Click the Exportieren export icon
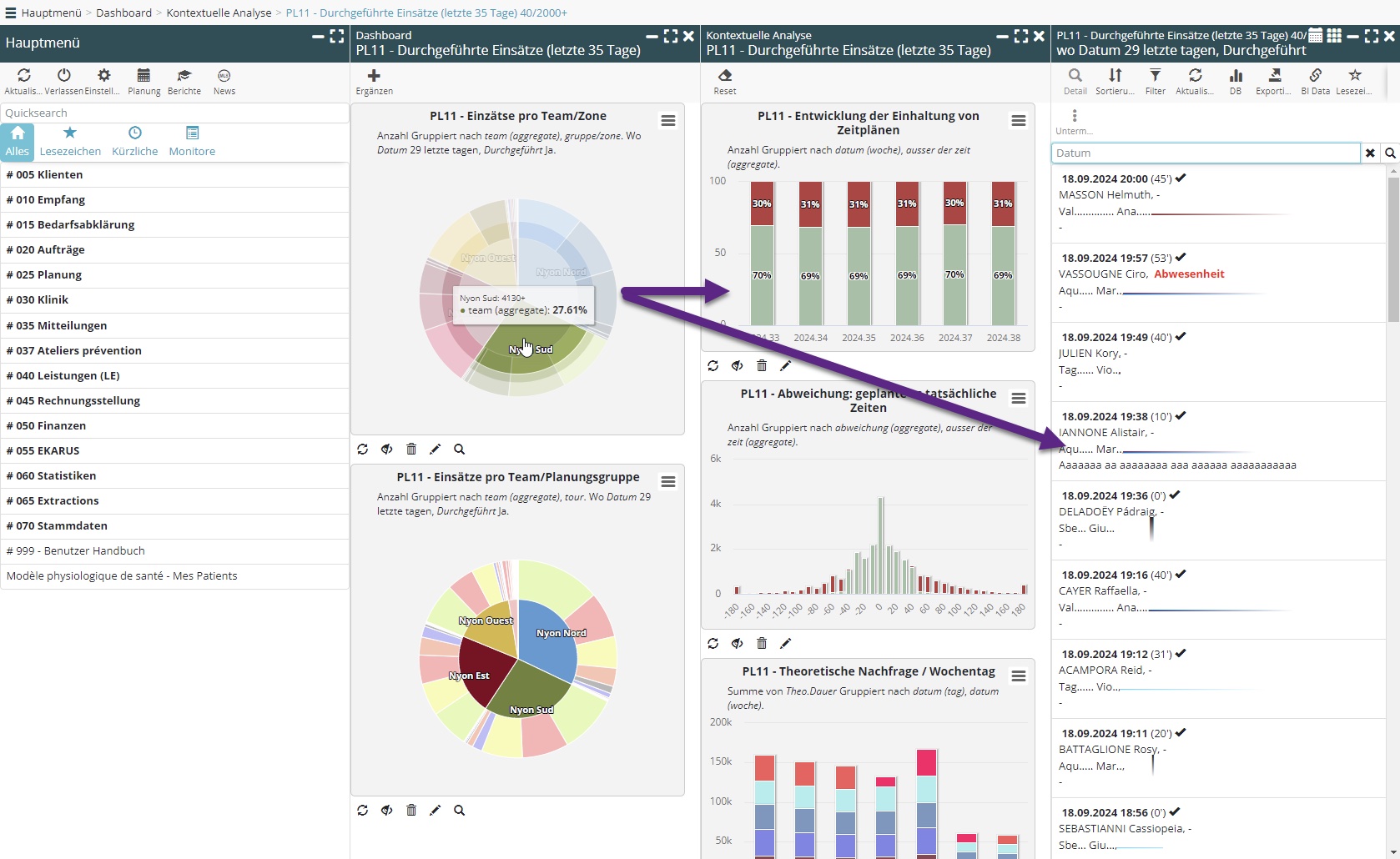 [1274, 76]
